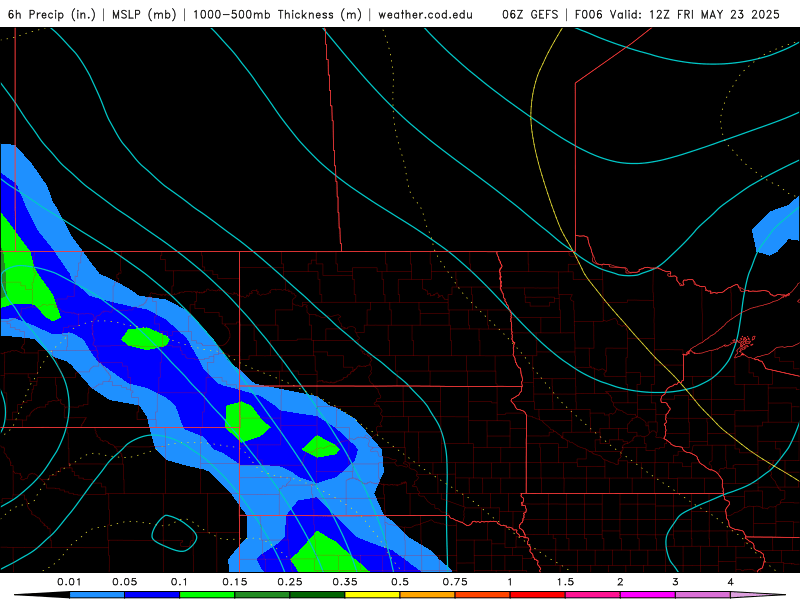Click the legend value '2'
The height and width of the screenshot is (600, 800).
coord(620,582)
